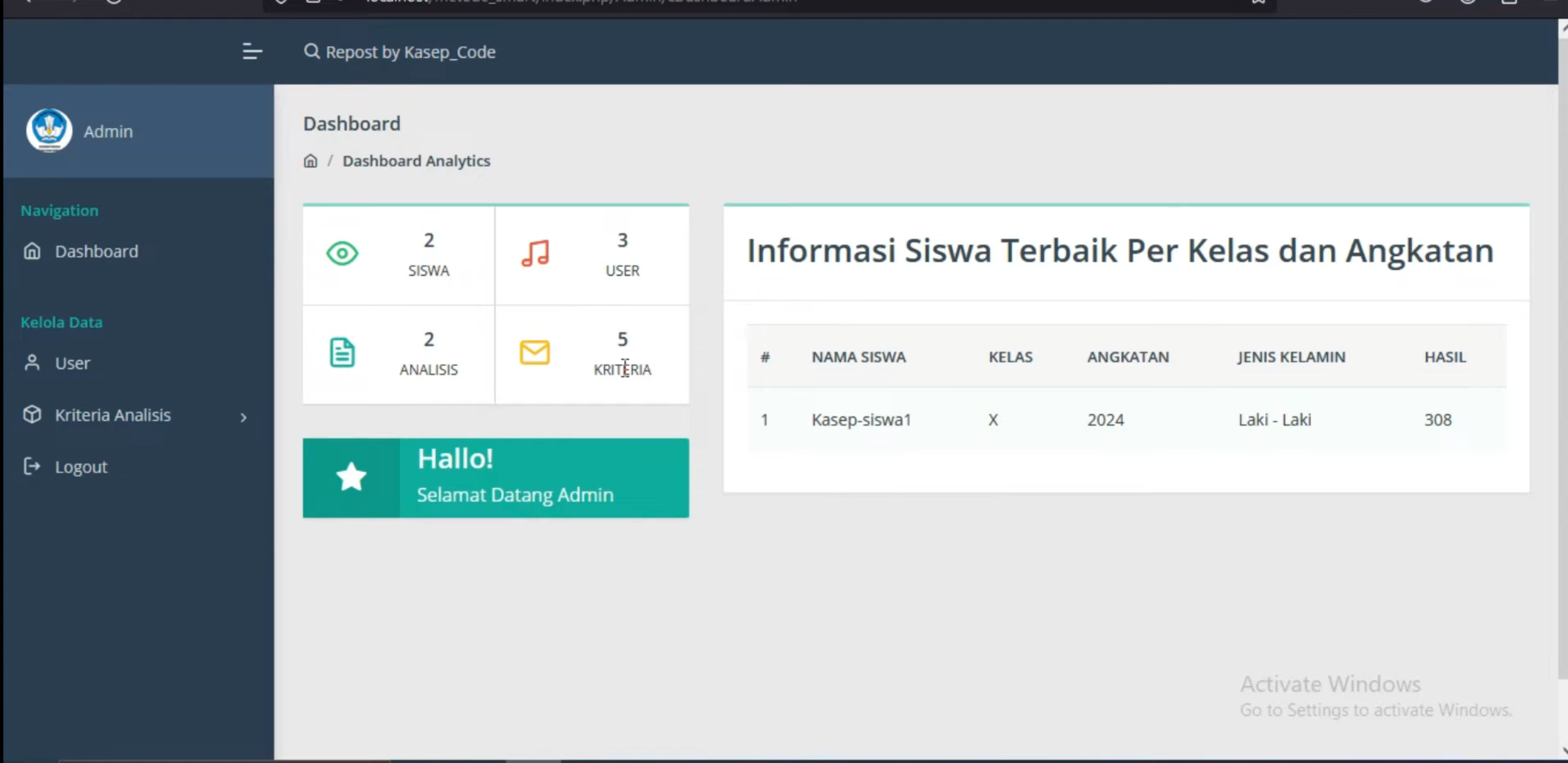Click the yellow envelope Kriteria icon
The width and height of the screenshot is (1568, 763).
tap(535, 352)
